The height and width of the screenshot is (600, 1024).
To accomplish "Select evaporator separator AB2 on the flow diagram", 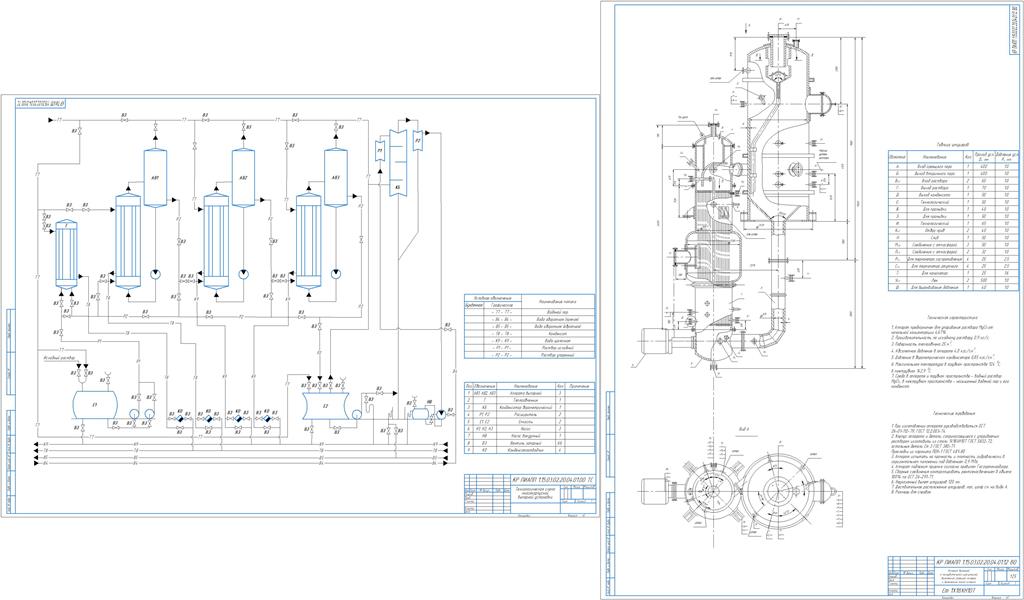I will [x=244, y=178].
